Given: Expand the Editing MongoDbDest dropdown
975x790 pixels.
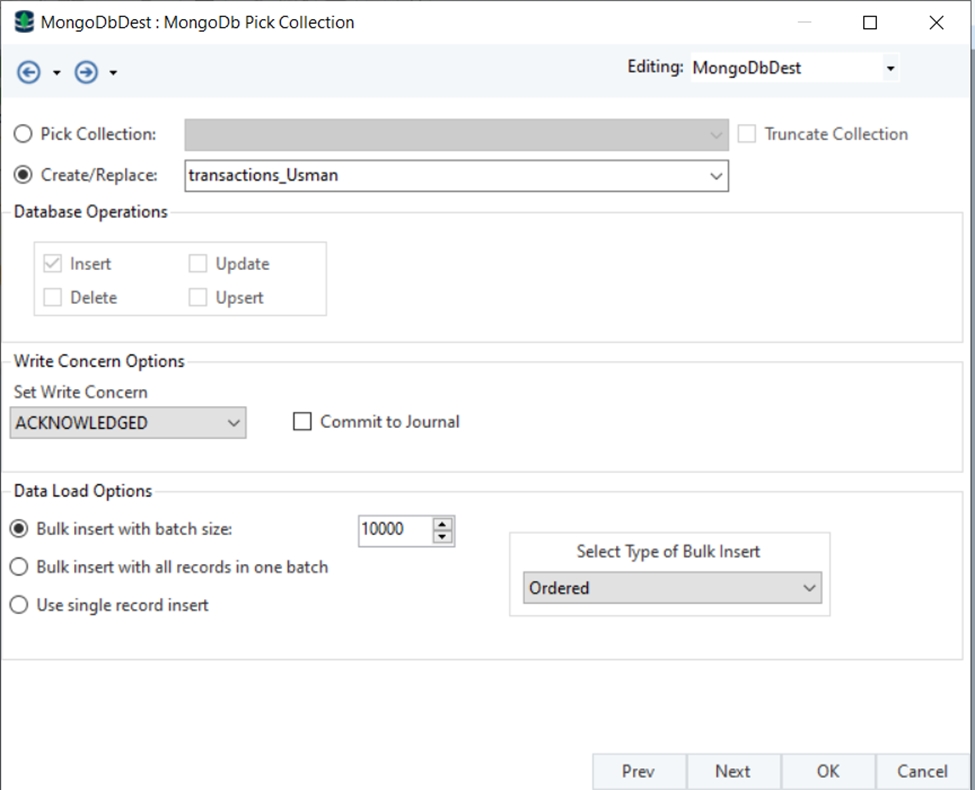Looking at the screenshot, I should coord(889,68).
